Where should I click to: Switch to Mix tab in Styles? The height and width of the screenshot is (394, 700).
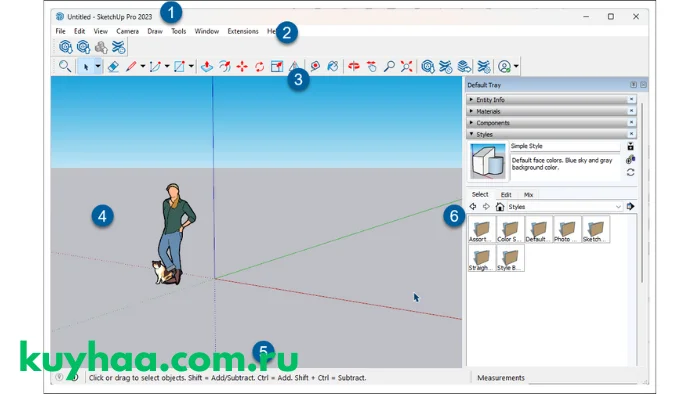[x=529, y=195]
